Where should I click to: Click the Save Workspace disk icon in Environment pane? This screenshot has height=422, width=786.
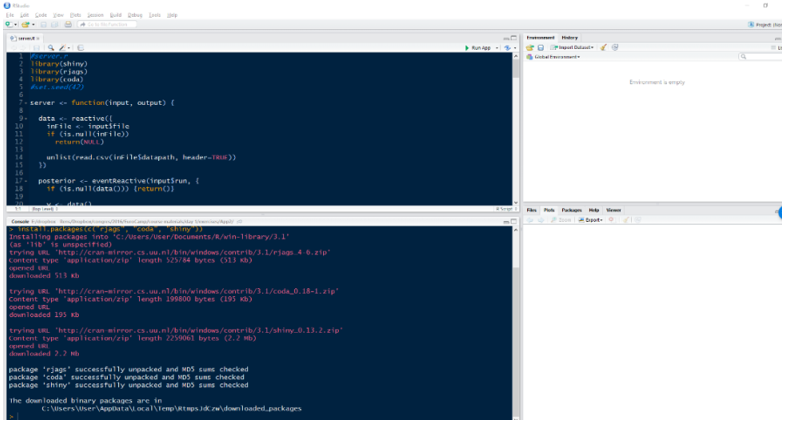pos(541,47)
